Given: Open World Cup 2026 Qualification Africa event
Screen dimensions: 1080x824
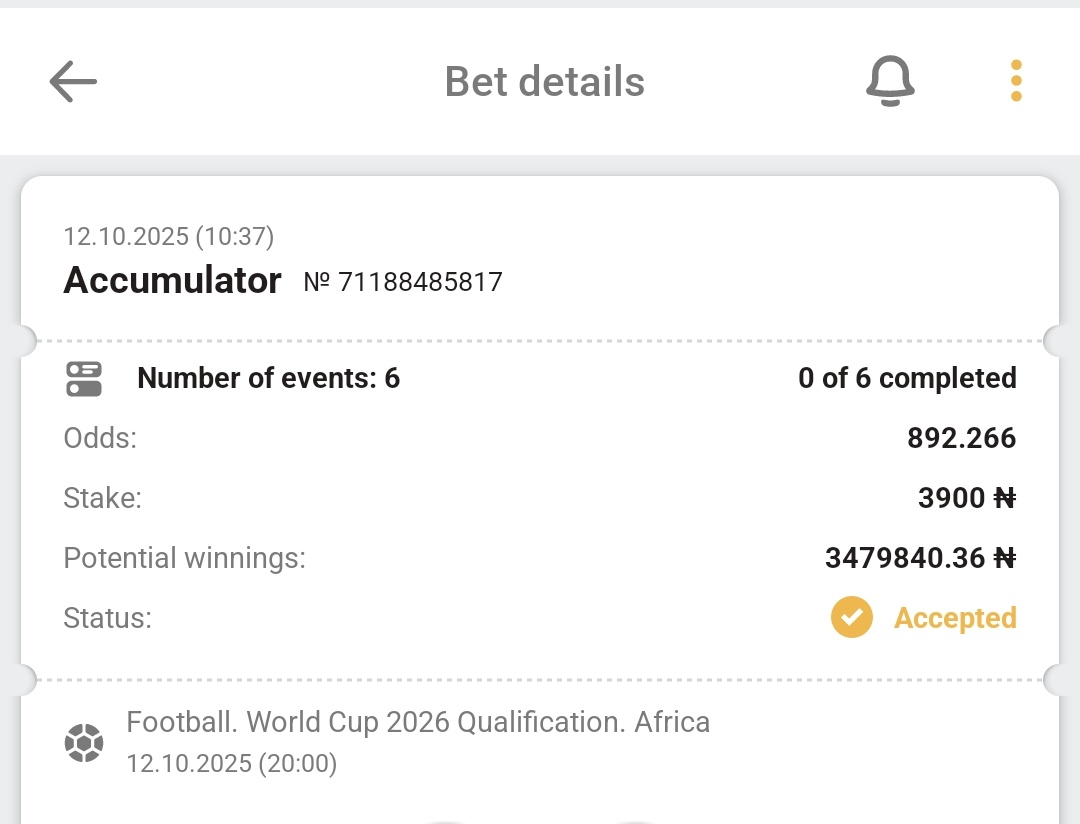Looking at the screenshot, I should (x=418, y=722).
